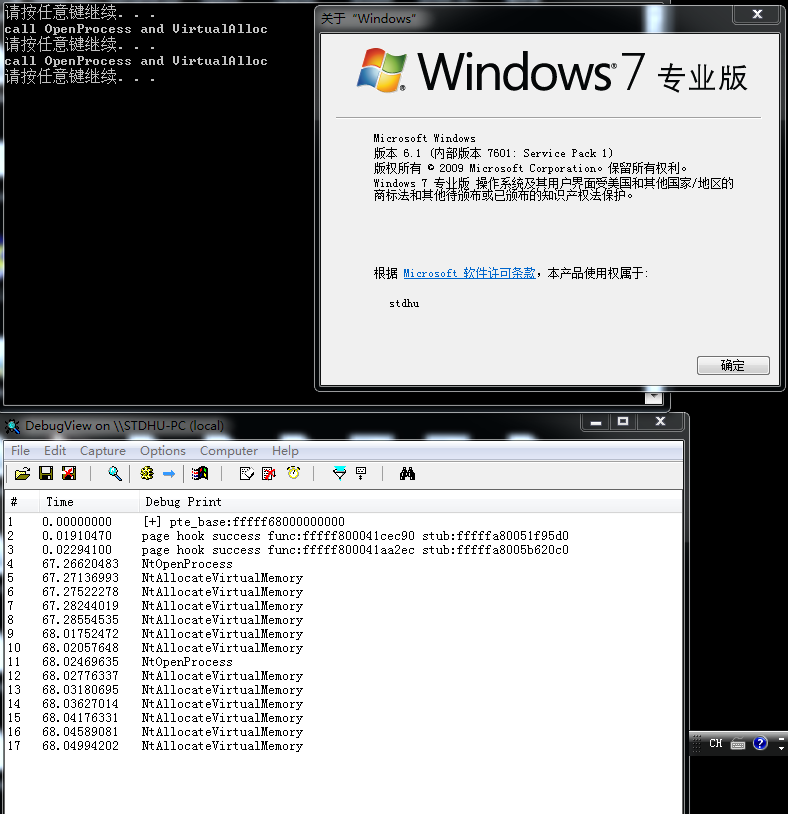Select the log row at time 68.04589081
The height and width of the screenshot is (814, 788).
(x=343, y=732)
